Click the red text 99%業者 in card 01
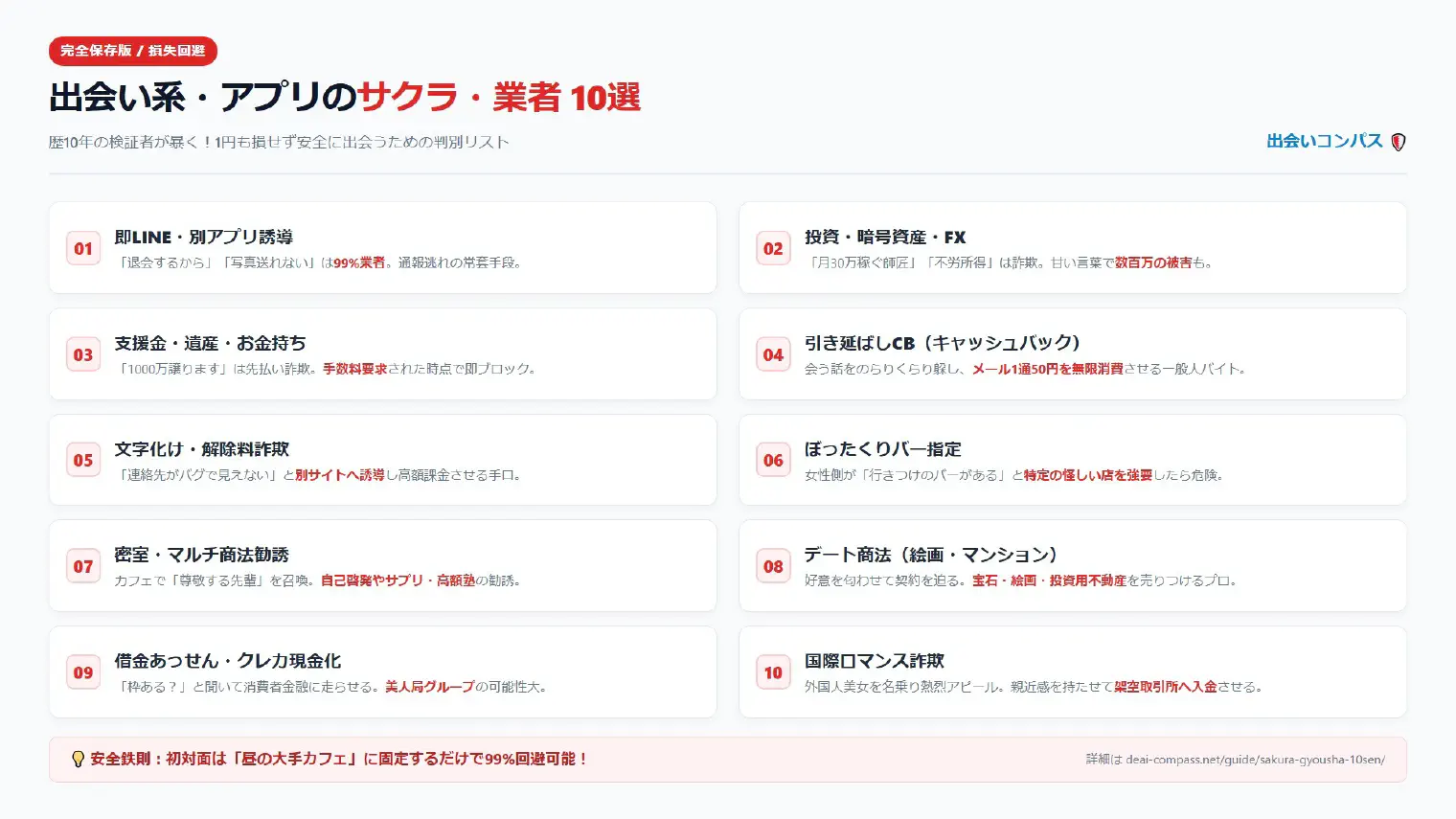 click(359, 262)
